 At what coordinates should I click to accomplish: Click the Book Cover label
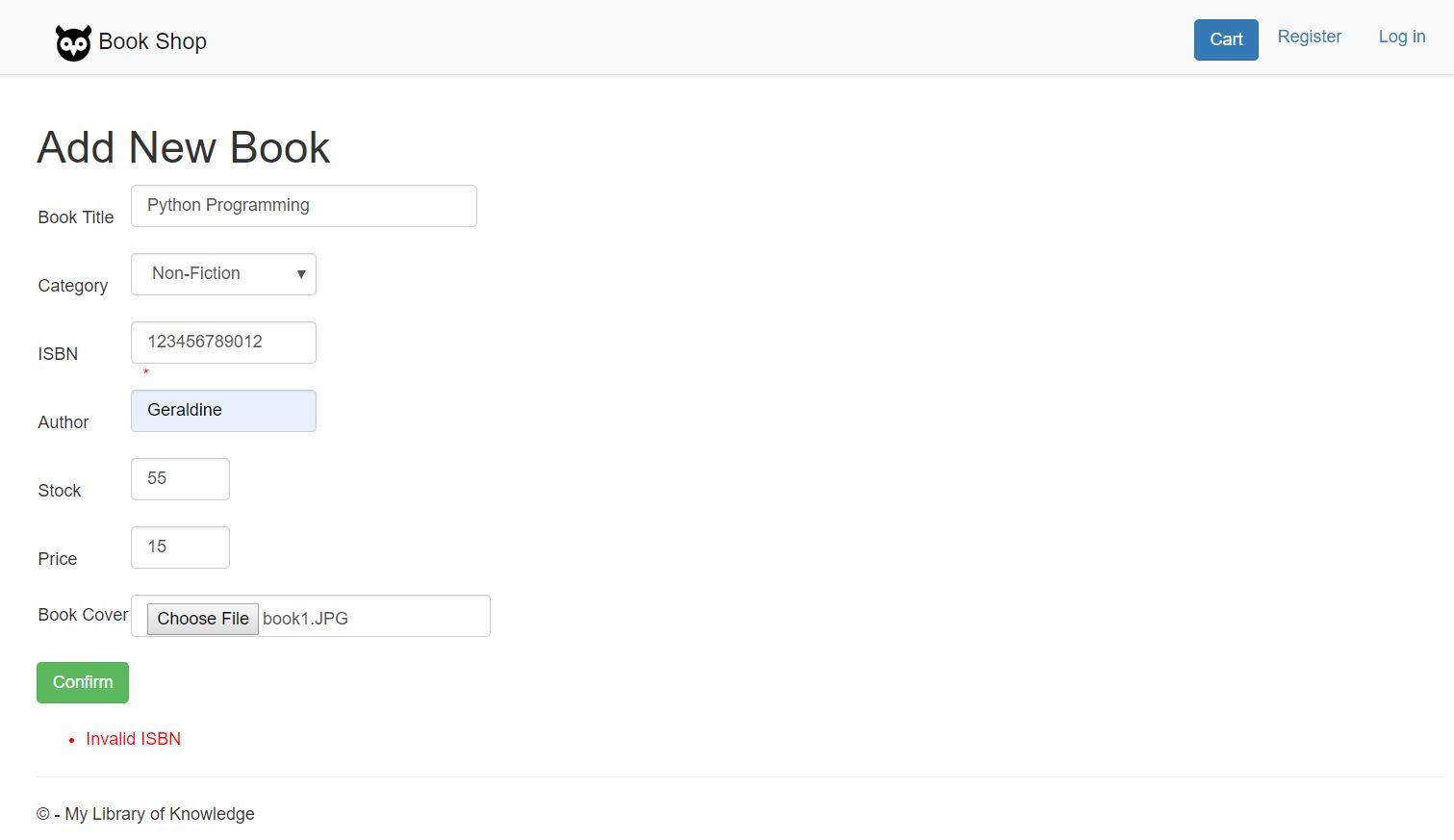click(83, 615)
